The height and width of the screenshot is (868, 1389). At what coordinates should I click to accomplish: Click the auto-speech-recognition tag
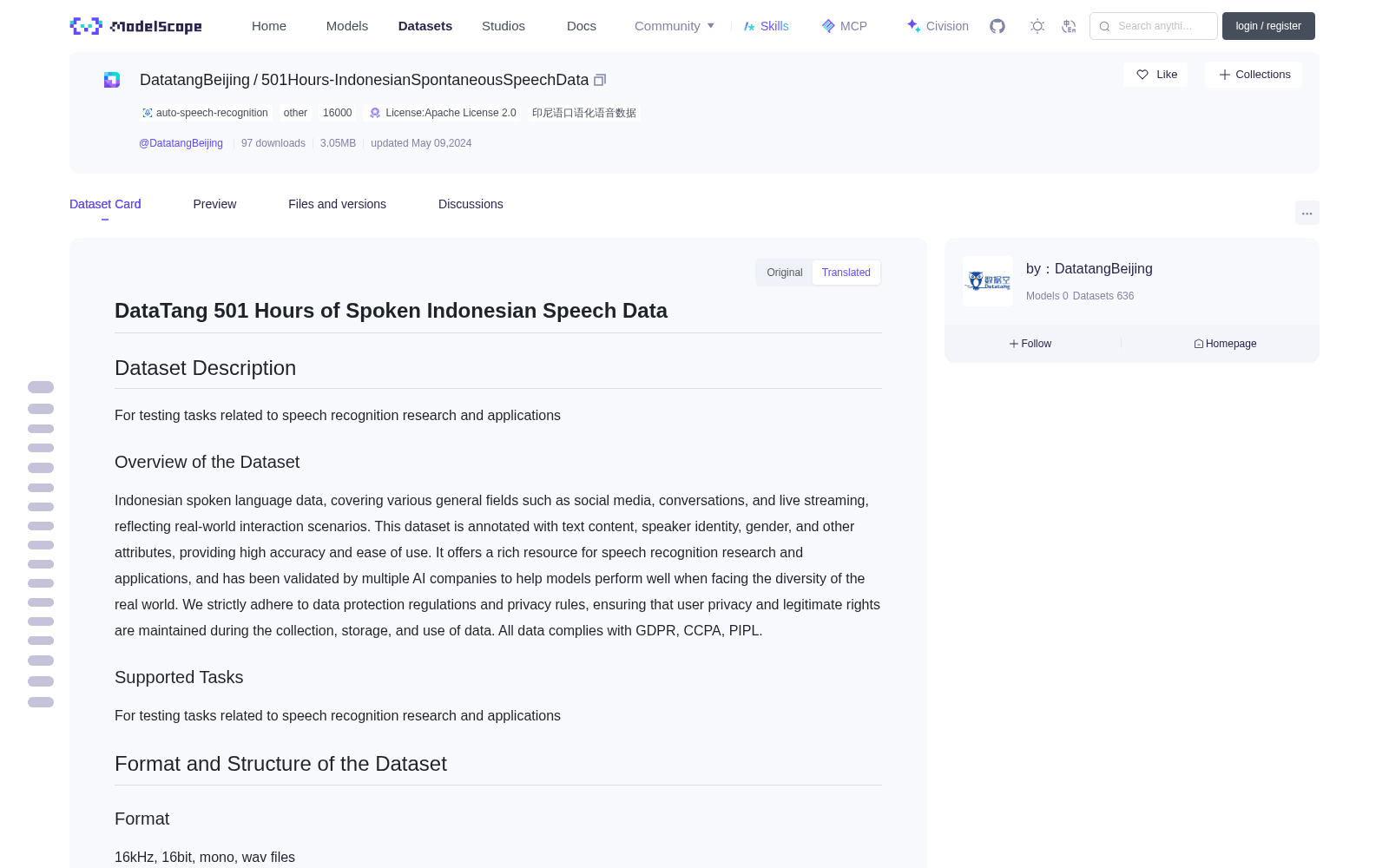205,113
